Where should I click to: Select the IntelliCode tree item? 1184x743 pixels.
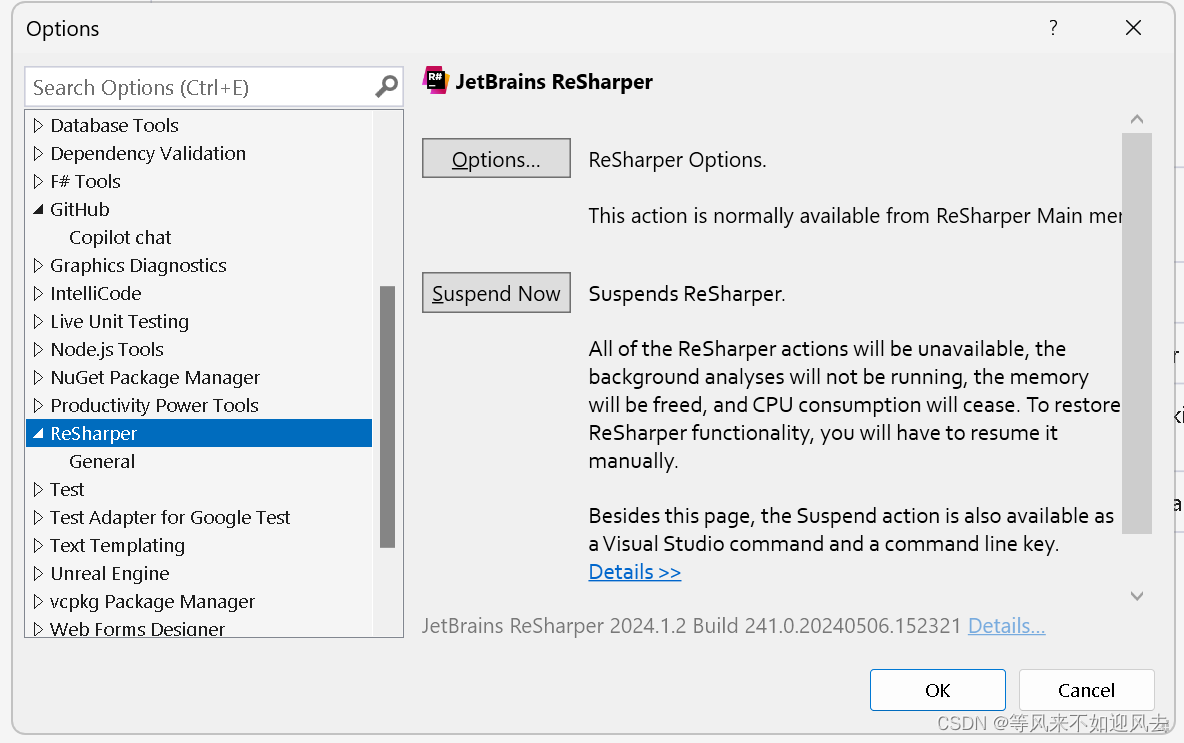coord(96,293)
